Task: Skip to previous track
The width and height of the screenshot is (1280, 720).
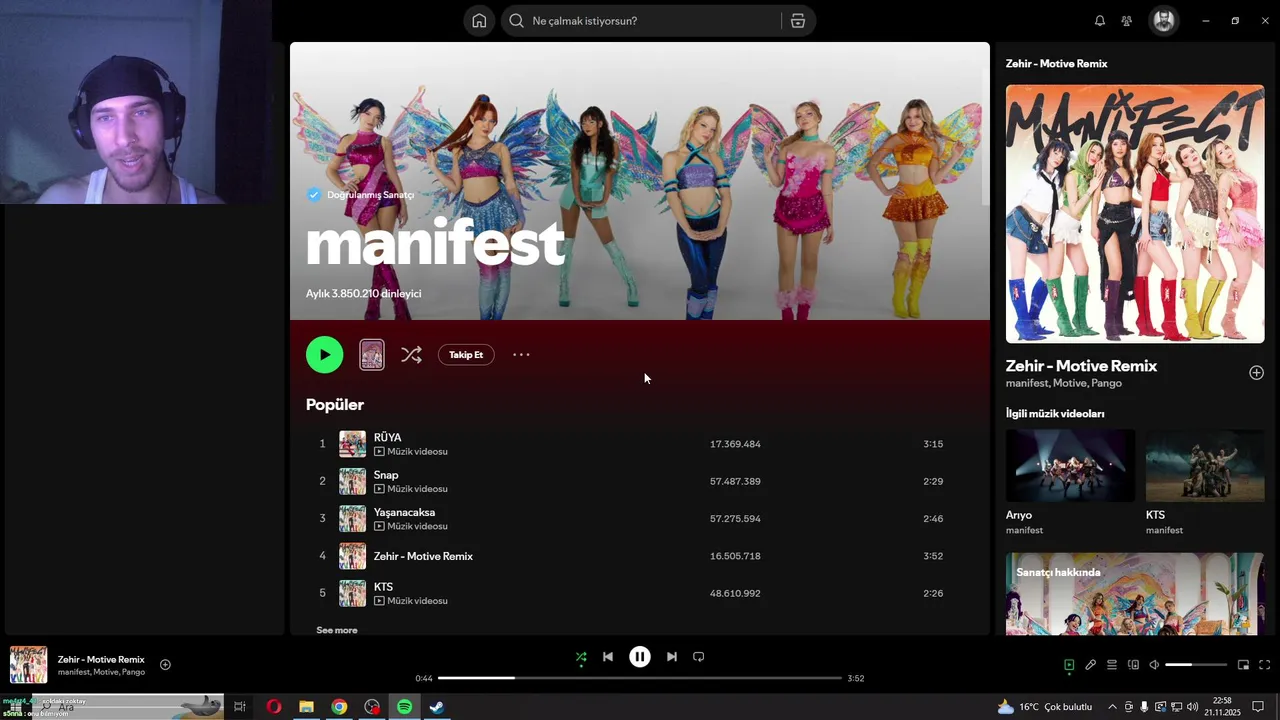Action: tap(608, 657)
